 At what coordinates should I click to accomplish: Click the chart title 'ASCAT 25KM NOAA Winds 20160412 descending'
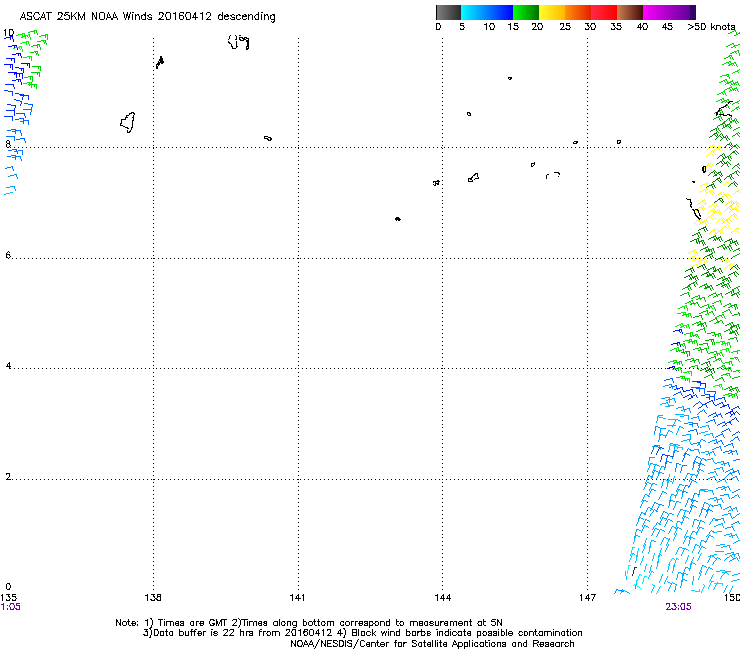(147, 17)
